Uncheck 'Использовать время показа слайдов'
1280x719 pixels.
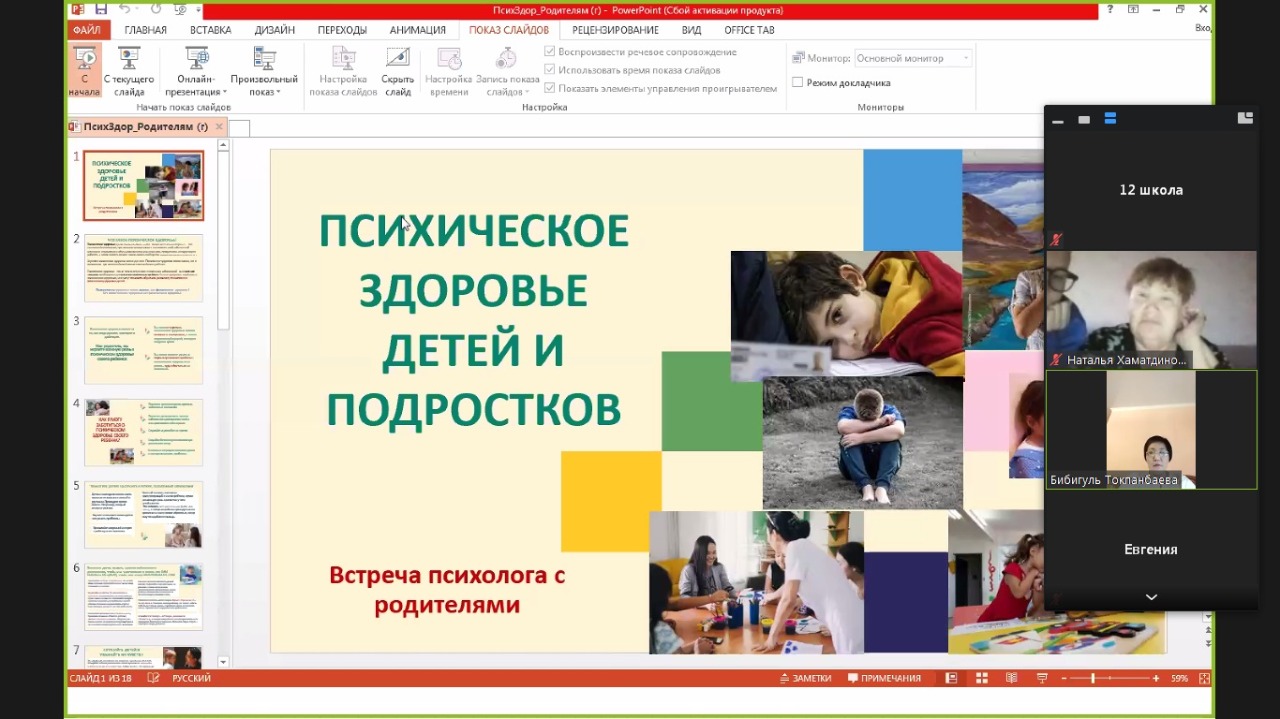(x=550, y=70)
